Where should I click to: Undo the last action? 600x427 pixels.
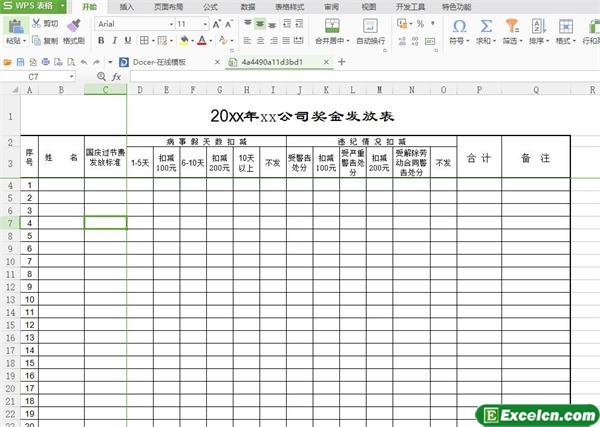[x=84, y=62]
